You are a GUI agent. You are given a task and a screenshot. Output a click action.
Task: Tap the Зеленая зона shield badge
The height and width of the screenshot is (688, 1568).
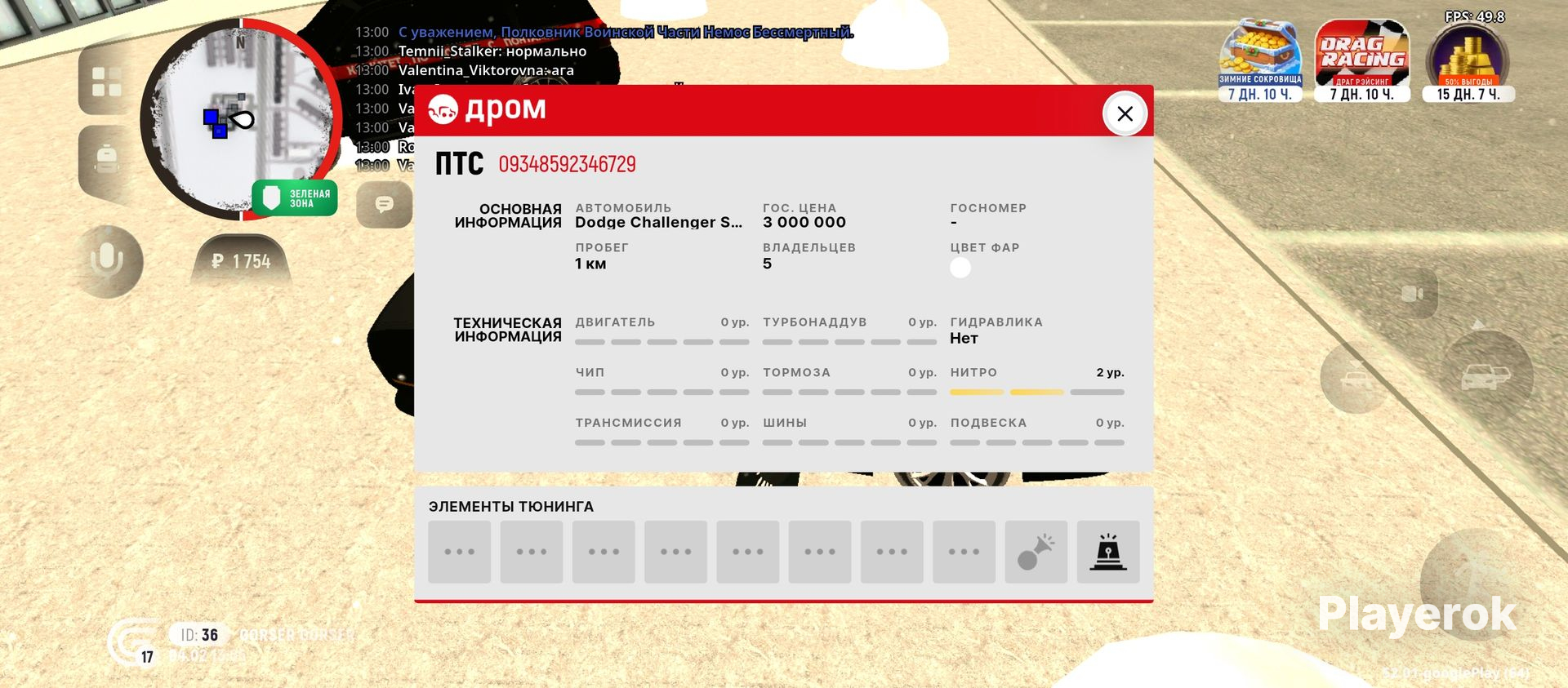pos(295,198)
